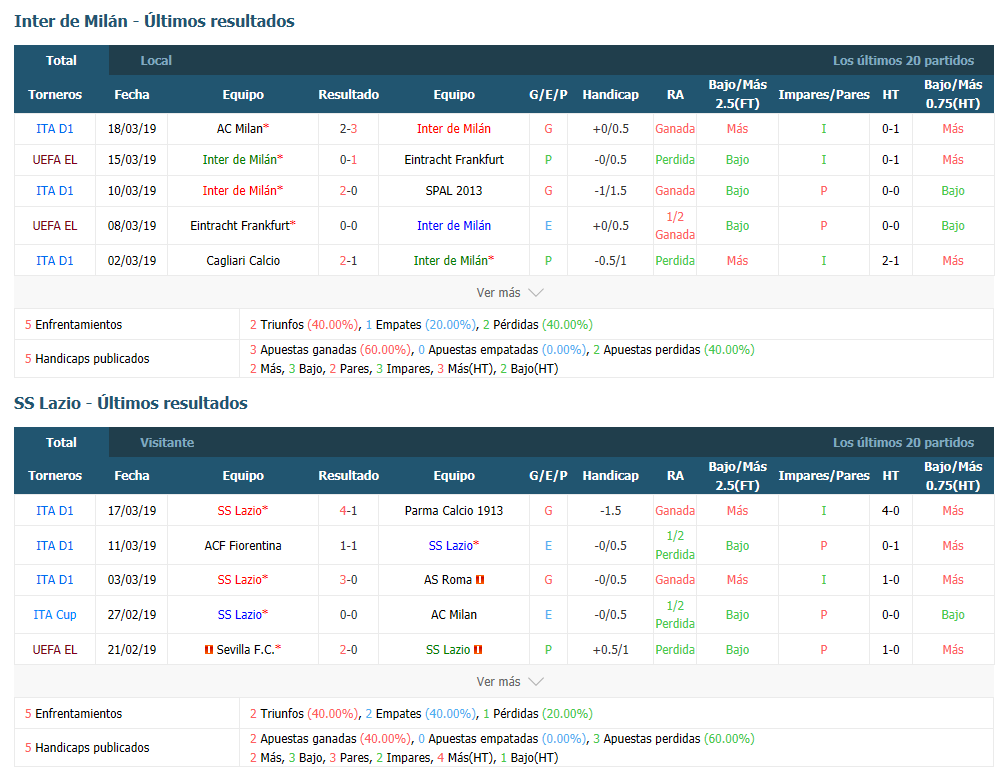Click the ACF Fiorentina team name
The height and width of the screenshot is (772, 1003).
pyautogui.click(x=243, y=546)
